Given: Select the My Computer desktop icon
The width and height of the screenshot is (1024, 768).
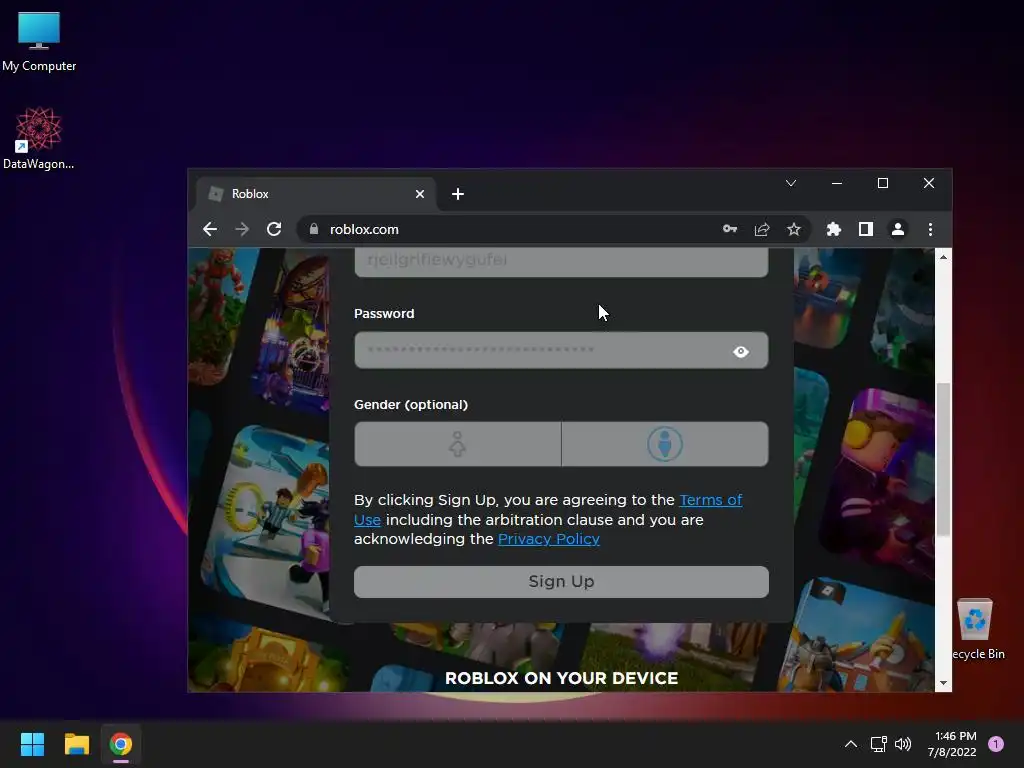Looking at the screenshot, I should (39, 42).
